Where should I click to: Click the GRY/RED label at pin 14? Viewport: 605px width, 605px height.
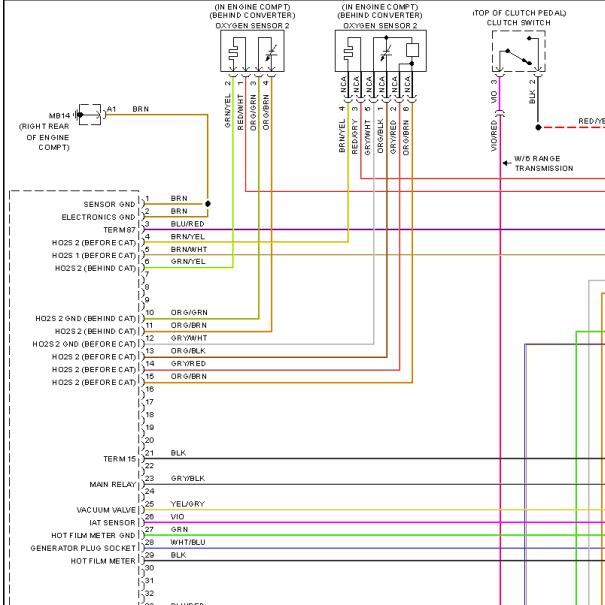(188, 363)
